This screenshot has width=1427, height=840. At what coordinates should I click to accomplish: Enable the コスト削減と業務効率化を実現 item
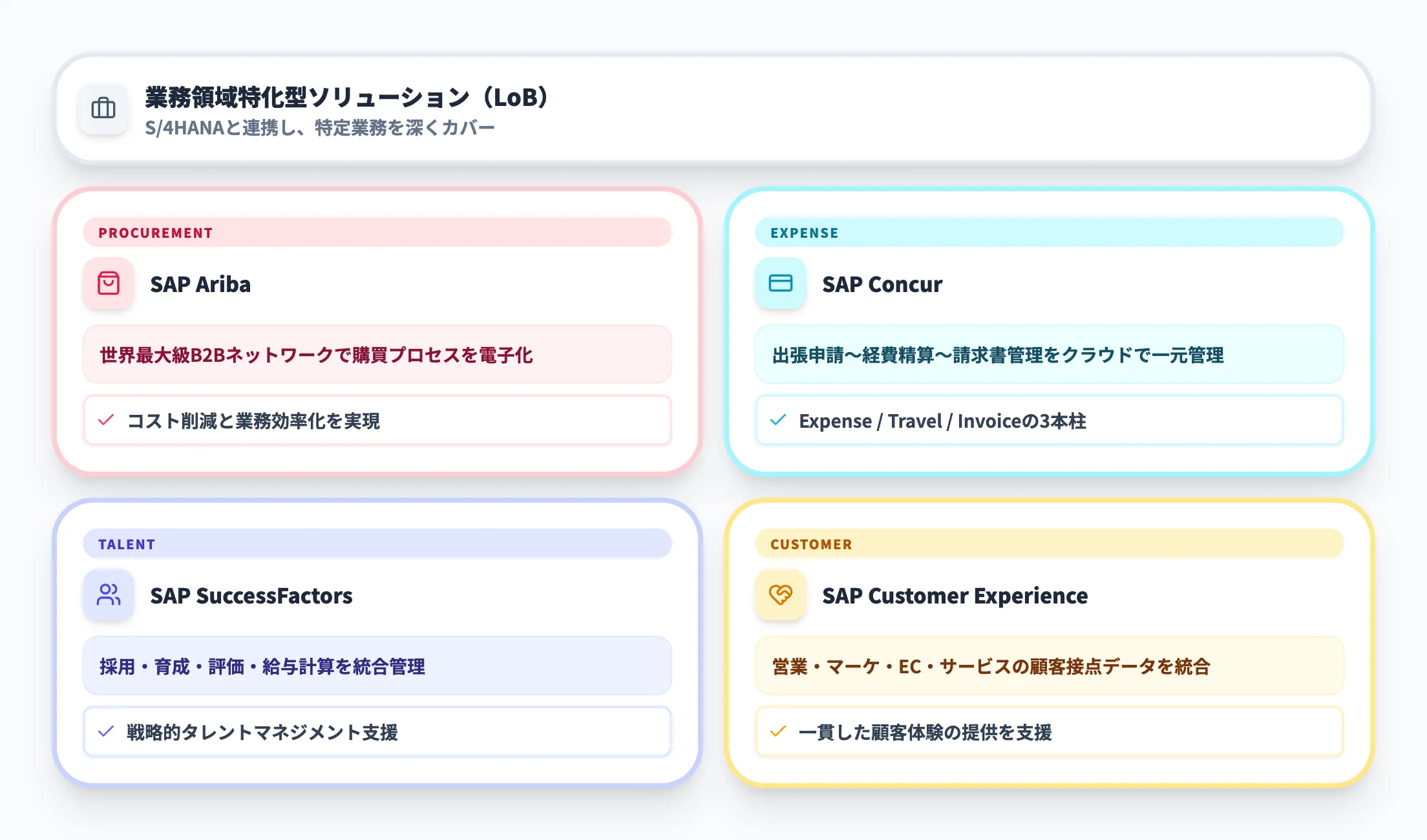click(x=255, y=421)
